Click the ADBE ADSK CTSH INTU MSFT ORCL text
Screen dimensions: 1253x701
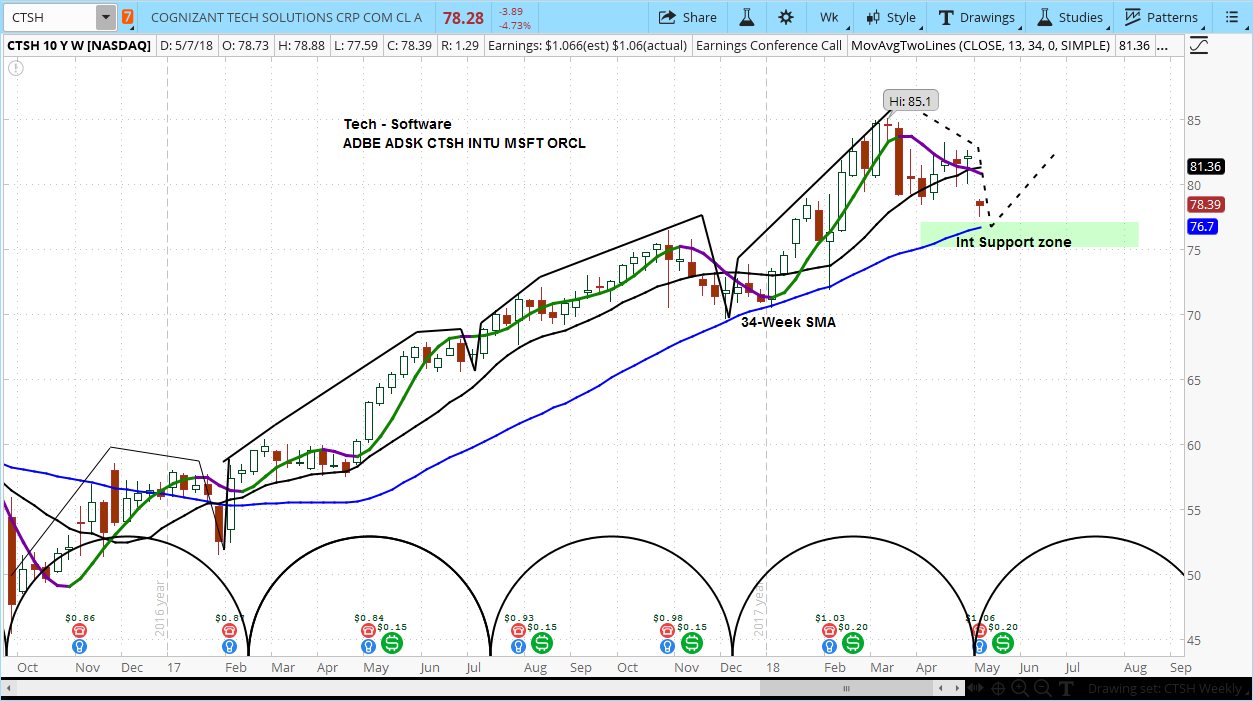tap(464, 144)
